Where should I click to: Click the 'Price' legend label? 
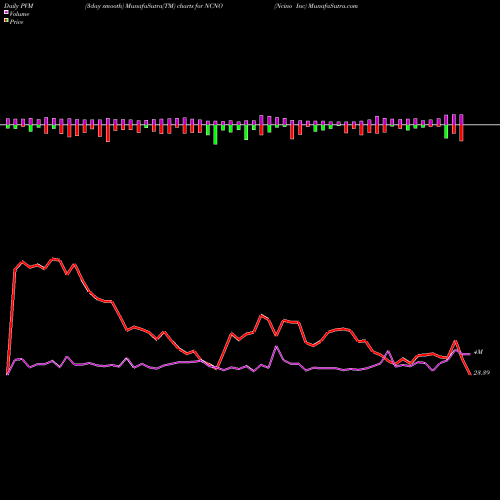tap(16, 22)
